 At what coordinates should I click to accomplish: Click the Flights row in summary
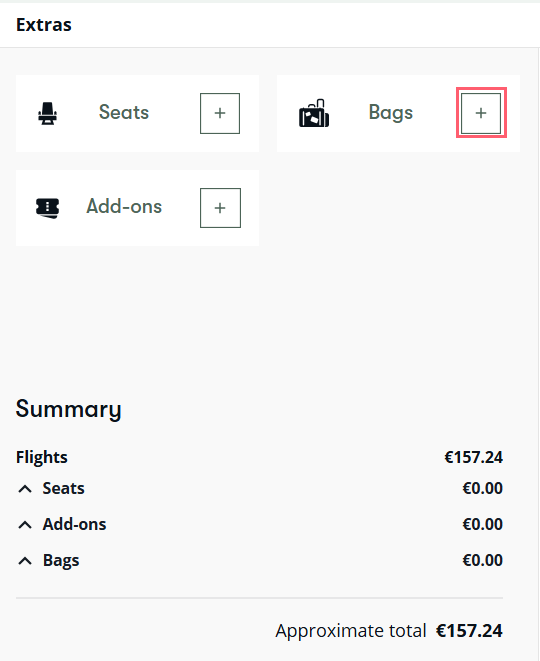pyautogui.click(x=259, y=457)
